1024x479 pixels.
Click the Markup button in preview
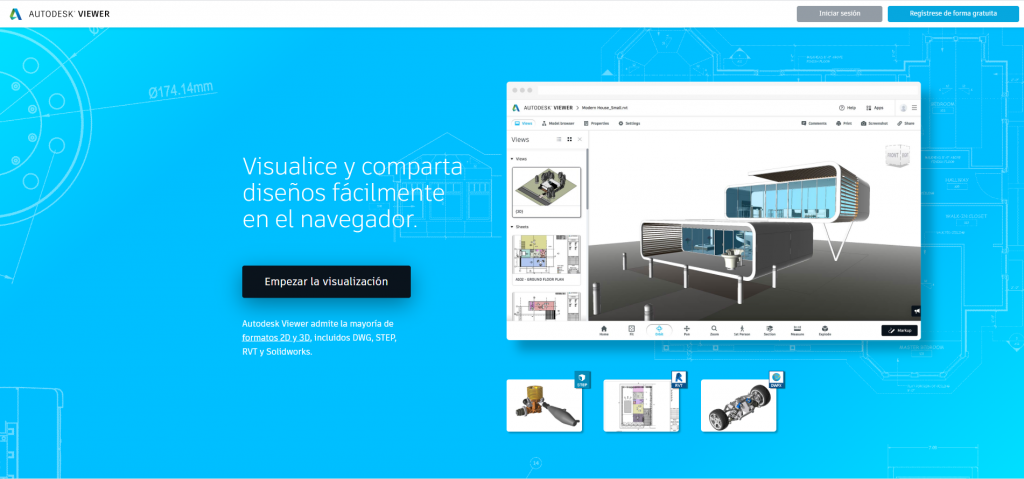(x=899, y=331)
